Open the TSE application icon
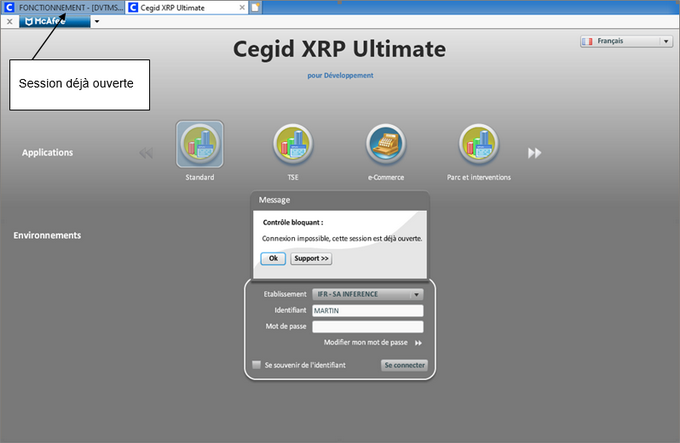 tap(293, 145)
